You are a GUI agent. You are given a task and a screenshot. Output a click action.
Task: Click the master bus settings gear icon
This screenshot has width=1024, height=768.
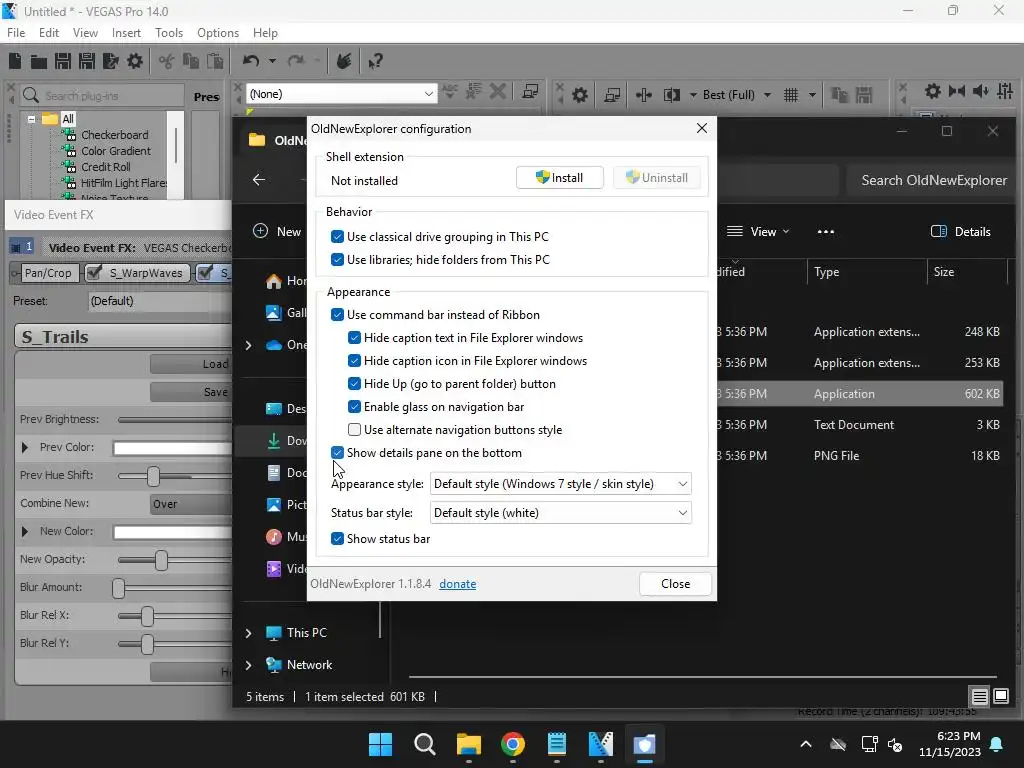(x=933, y=91)
